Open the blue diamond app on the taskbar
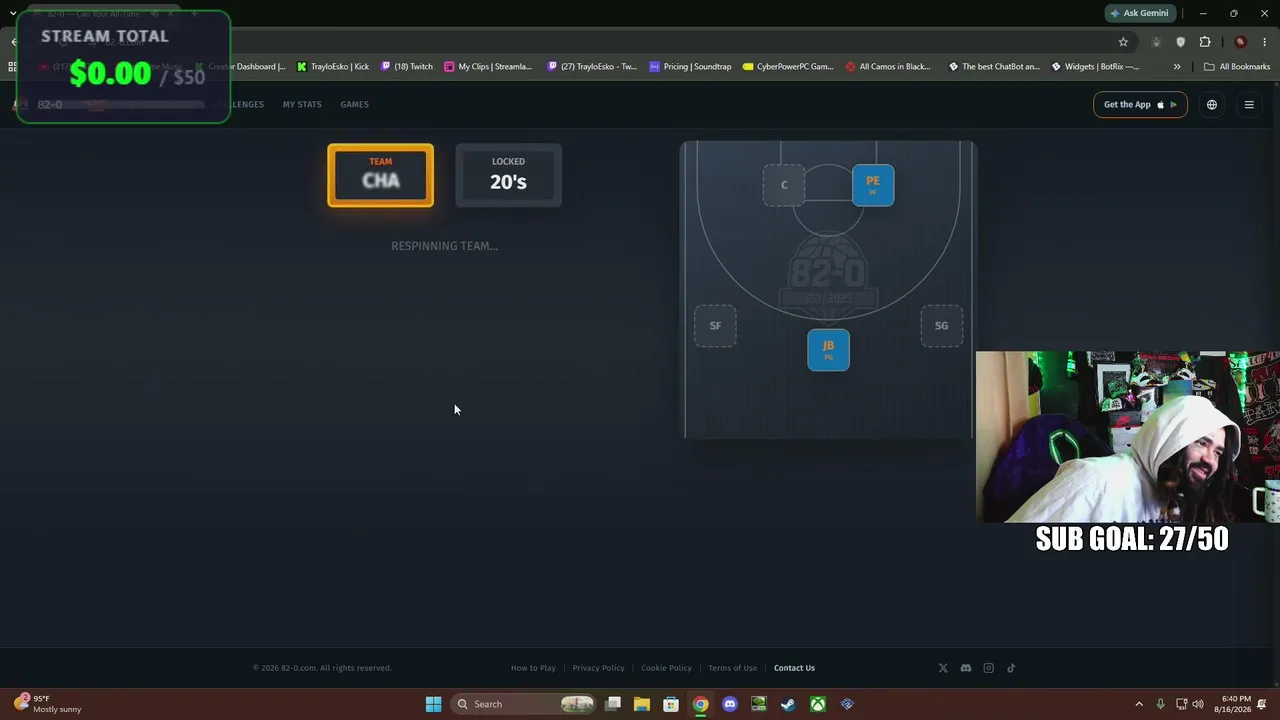This screenshot has height=720, width=1280. tap(847, 704)
